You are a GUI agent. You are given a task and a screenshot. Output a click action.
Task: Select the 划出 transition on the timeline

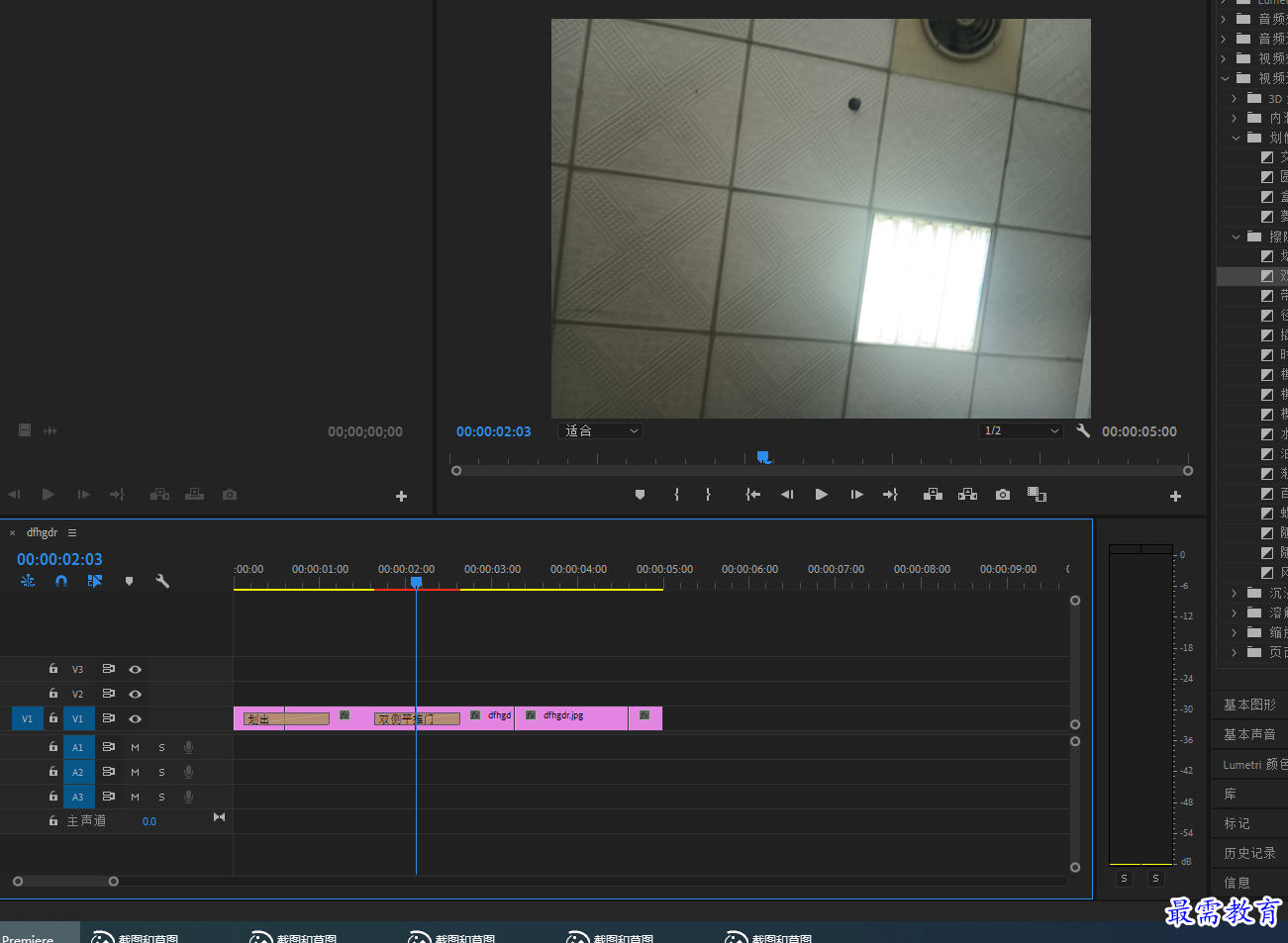[287, 719]
